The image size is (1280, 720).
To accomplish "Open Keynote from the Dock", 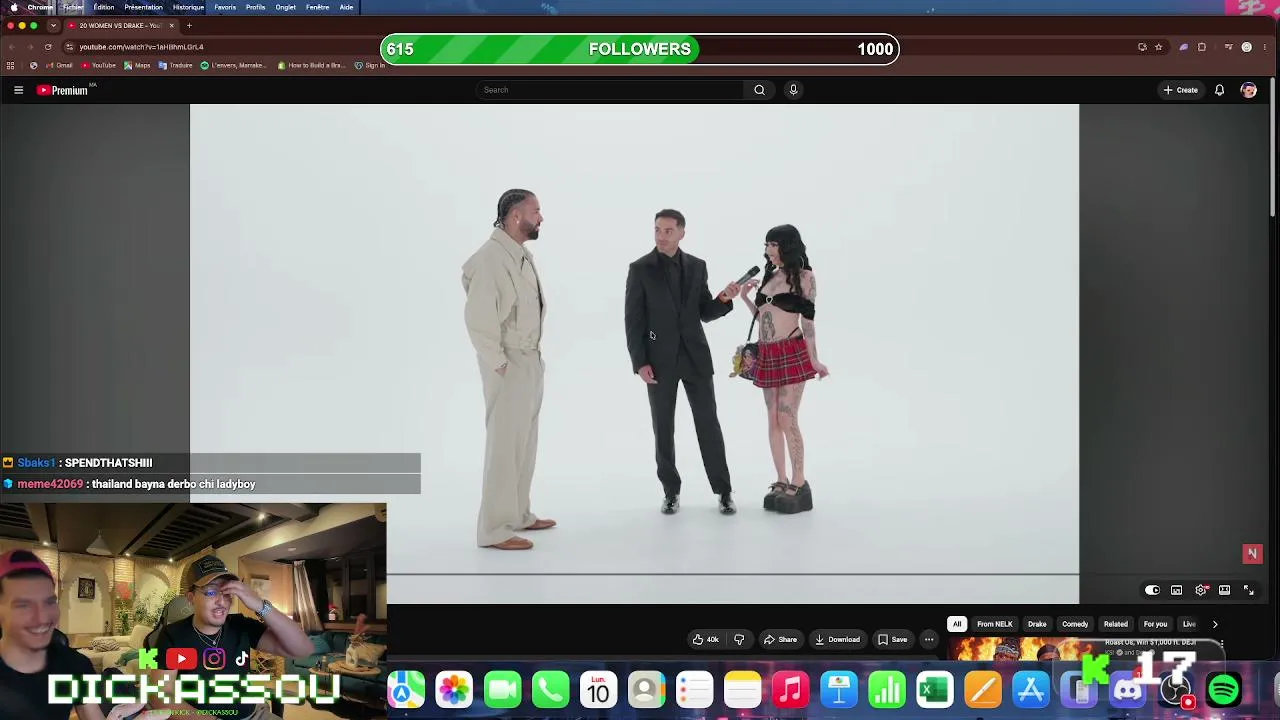I will (x=839, y=690).
